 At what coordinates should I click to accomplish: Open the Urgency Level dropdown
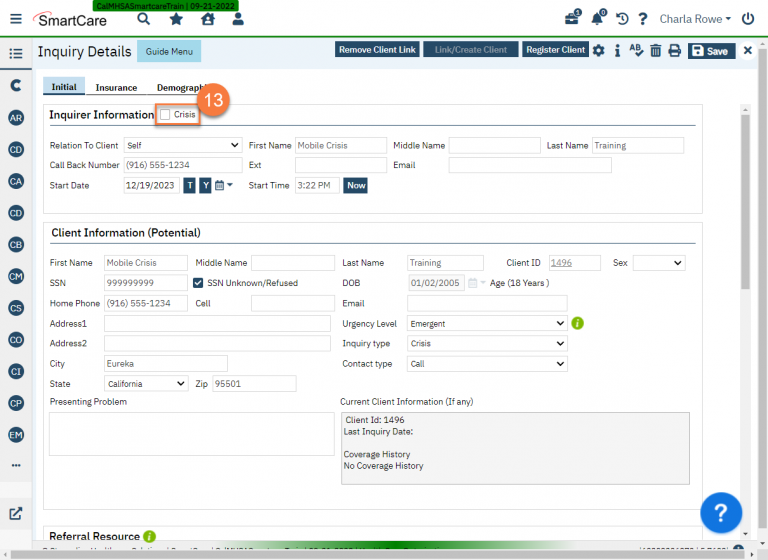pos(487,324)
